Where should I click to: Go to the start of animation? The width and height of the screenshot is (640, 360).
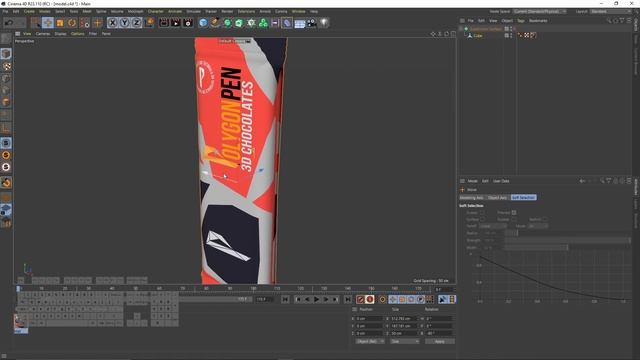coord(285,300)
